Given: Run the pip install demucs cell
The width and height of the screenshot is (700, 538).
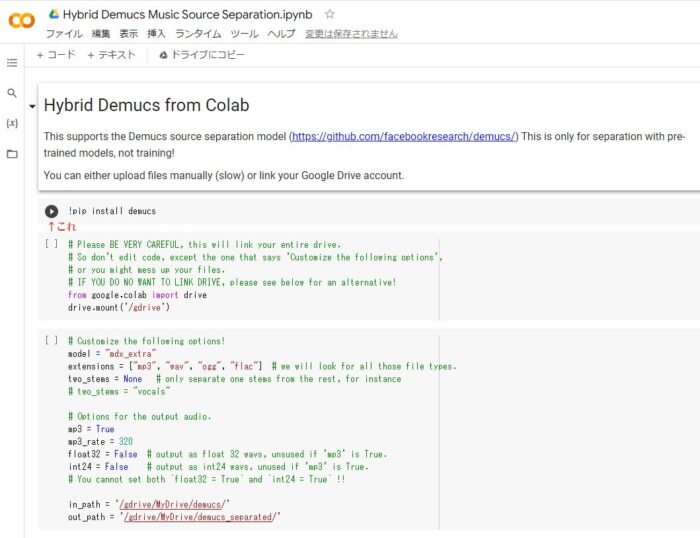Looking at the screenshot, I should [51, 211].
